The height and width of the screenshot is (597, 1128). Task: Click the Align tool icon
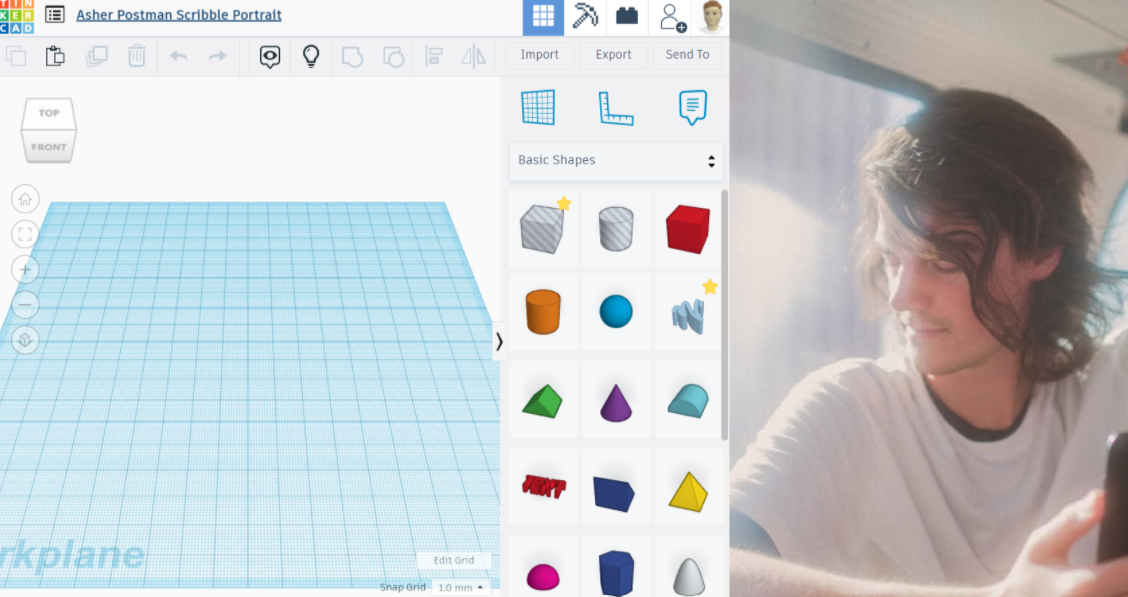(434, 56)
